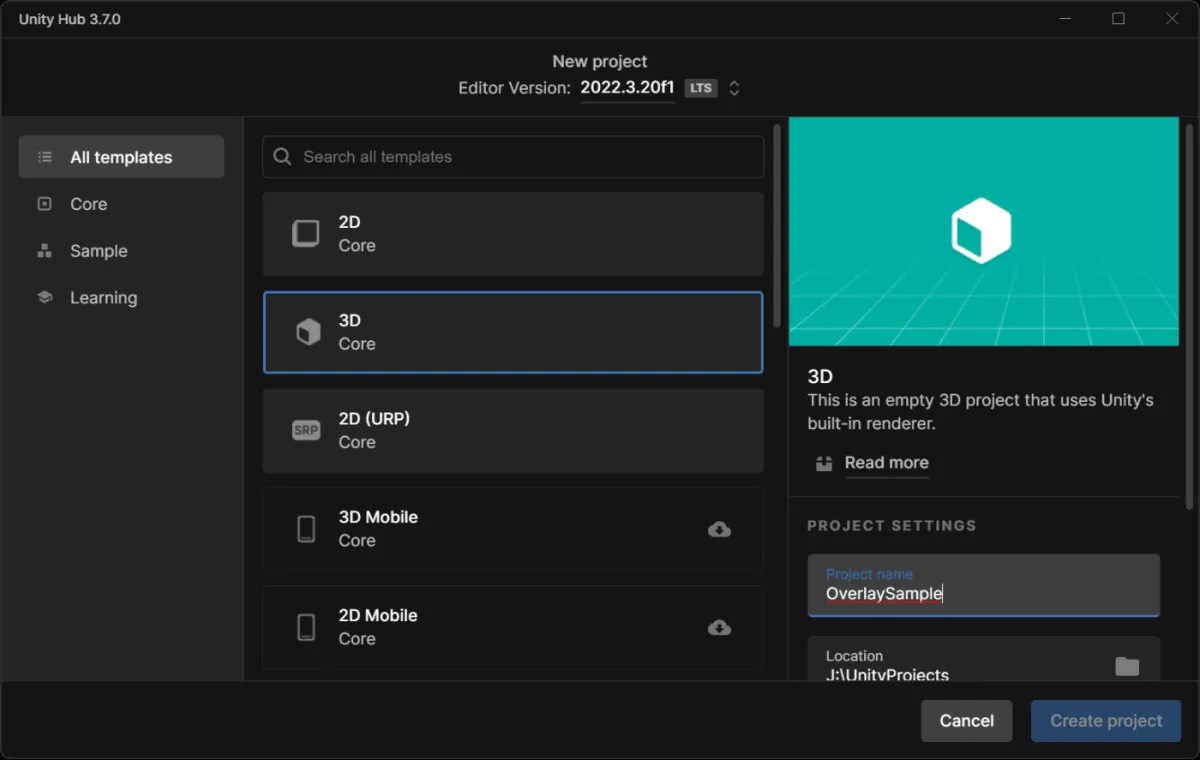Switch to the Sample templates tab

[x=98, y=251]
